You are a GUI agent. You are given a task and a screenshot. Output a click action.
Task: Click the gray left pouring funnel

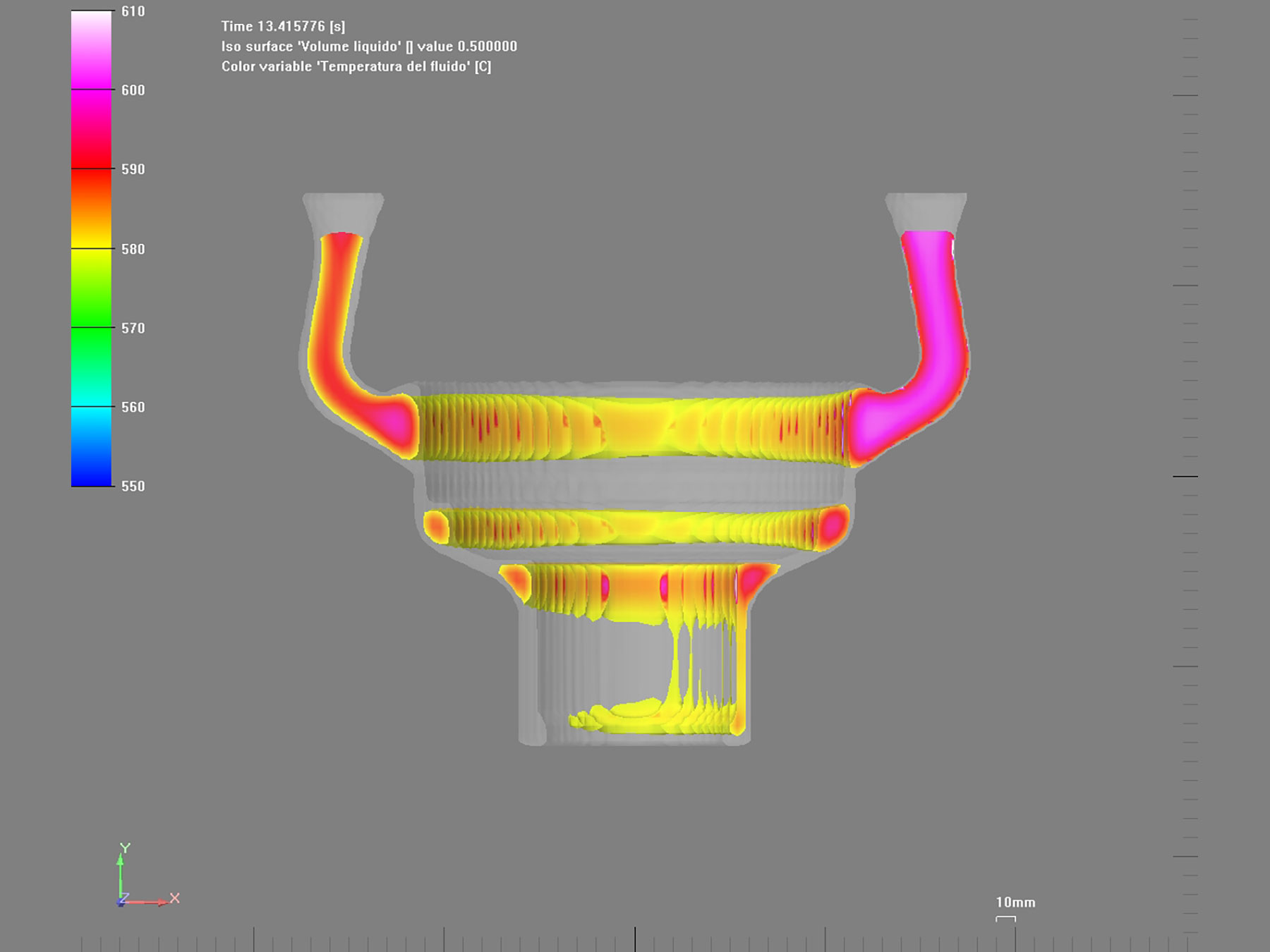(343, 210)
